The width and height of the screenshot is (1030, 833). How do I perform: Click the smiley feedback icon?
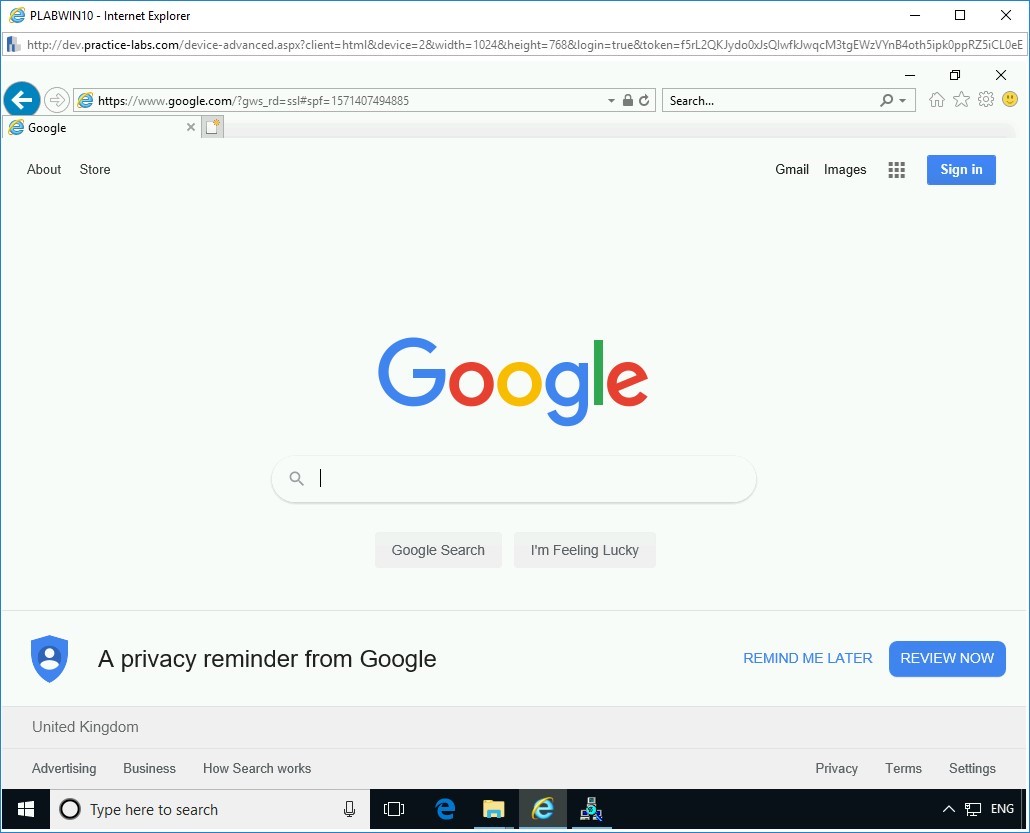pos(1010,100)
